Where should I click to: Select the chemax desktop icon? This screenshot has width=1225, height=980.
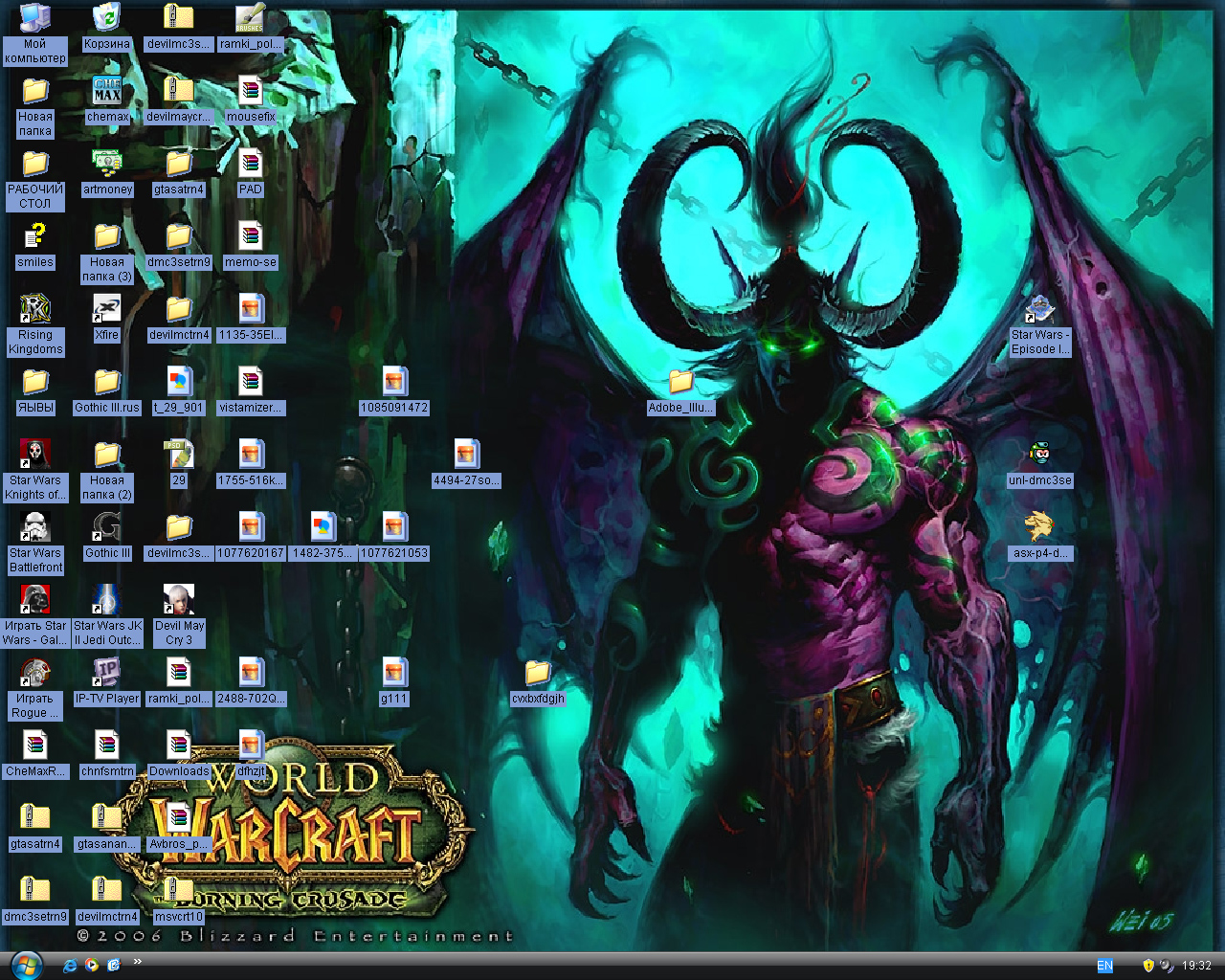pos(106,91)
